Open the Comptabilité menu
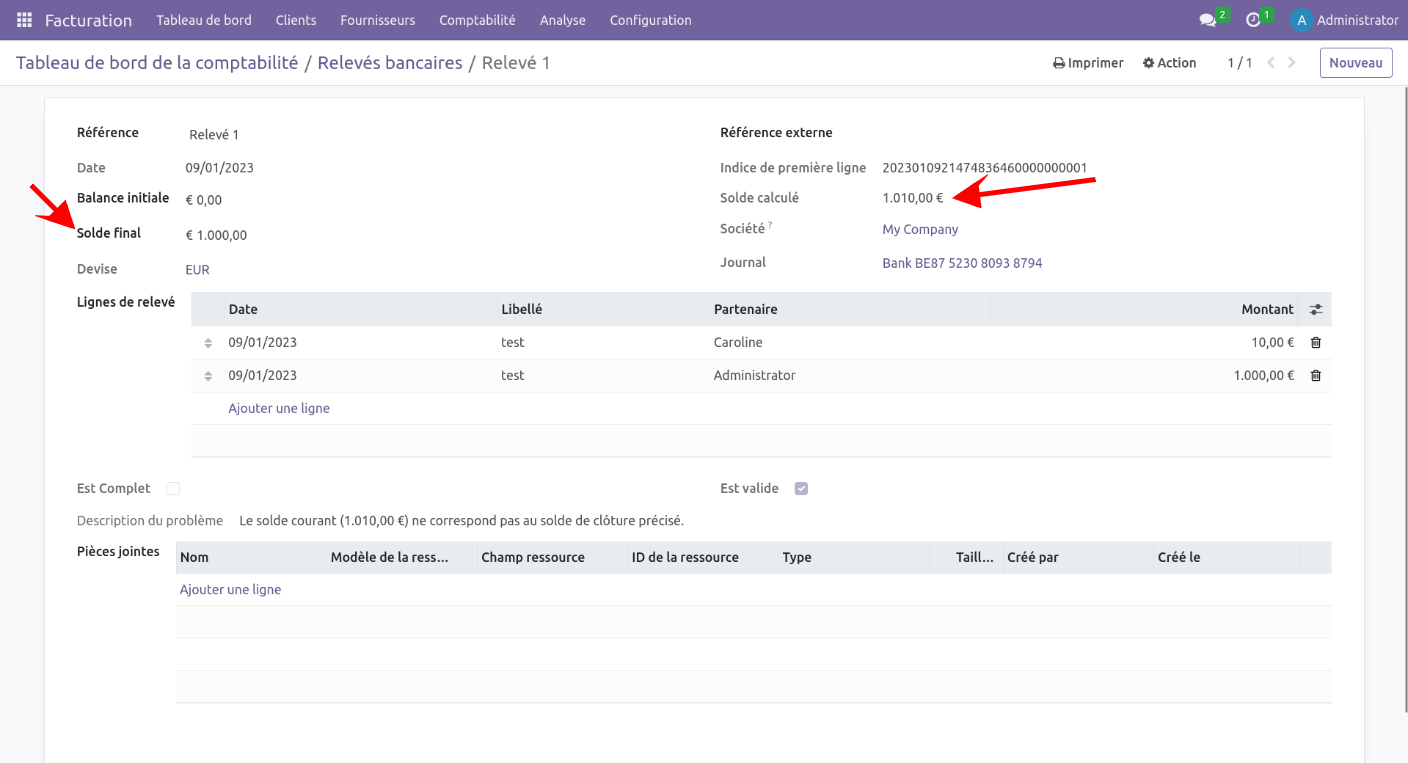1408x763 pixels. pyautogui.click(x=477, y=20)
